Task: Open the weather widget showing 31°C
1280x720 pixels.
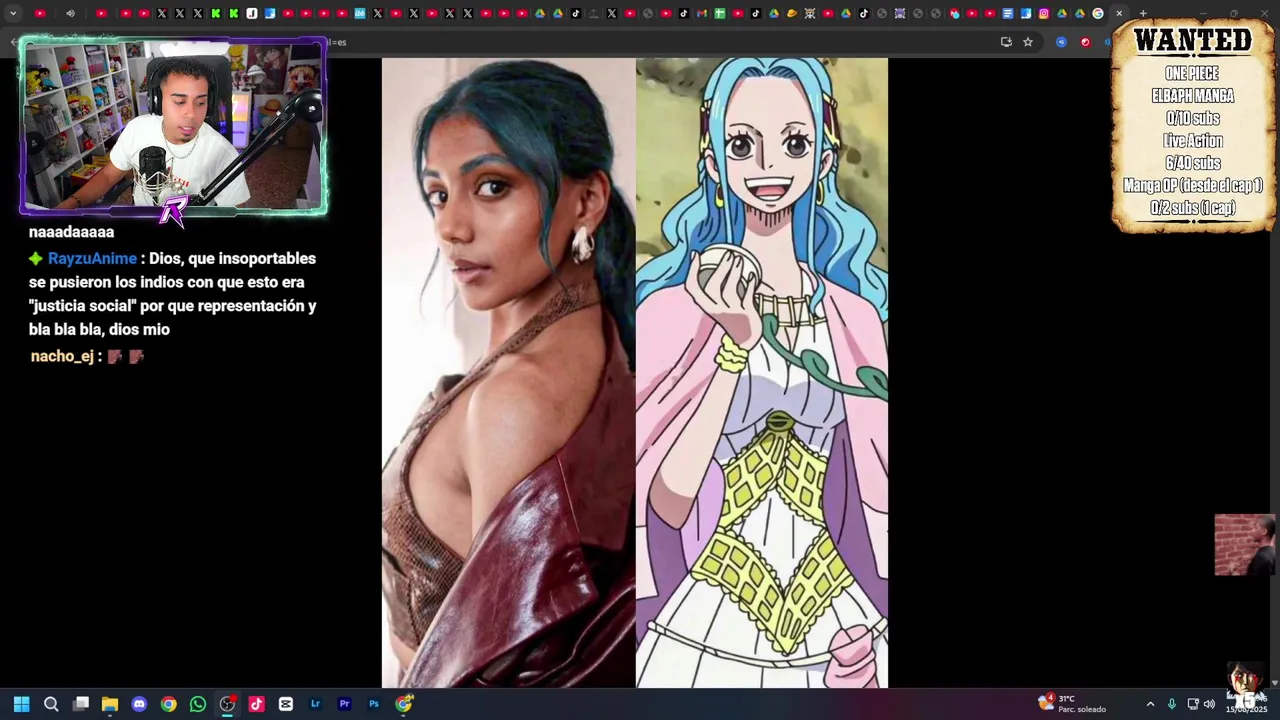Action: 1072,704
